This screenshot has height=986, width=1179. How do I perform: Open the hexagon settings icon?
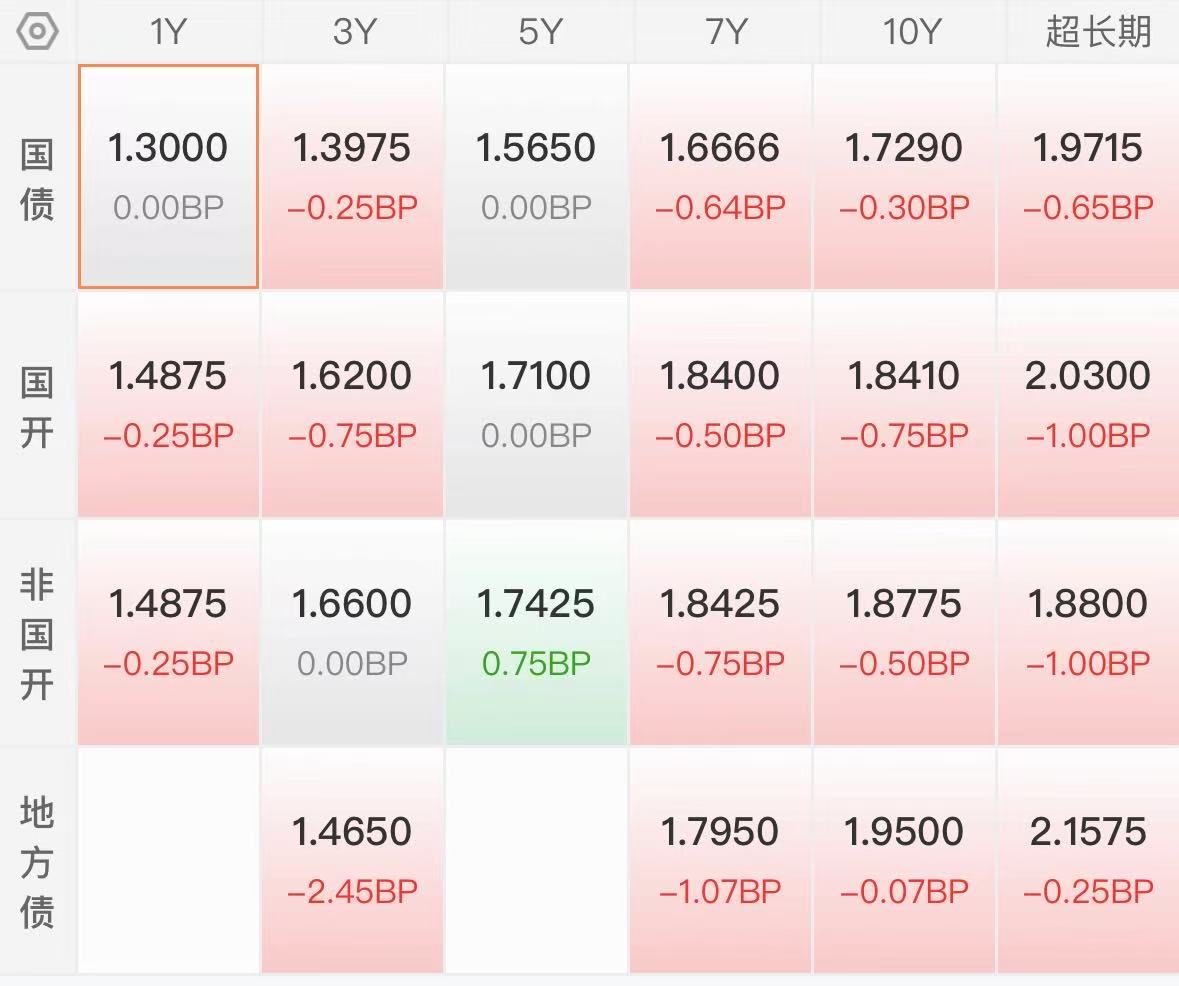click(x=37, y=32)
